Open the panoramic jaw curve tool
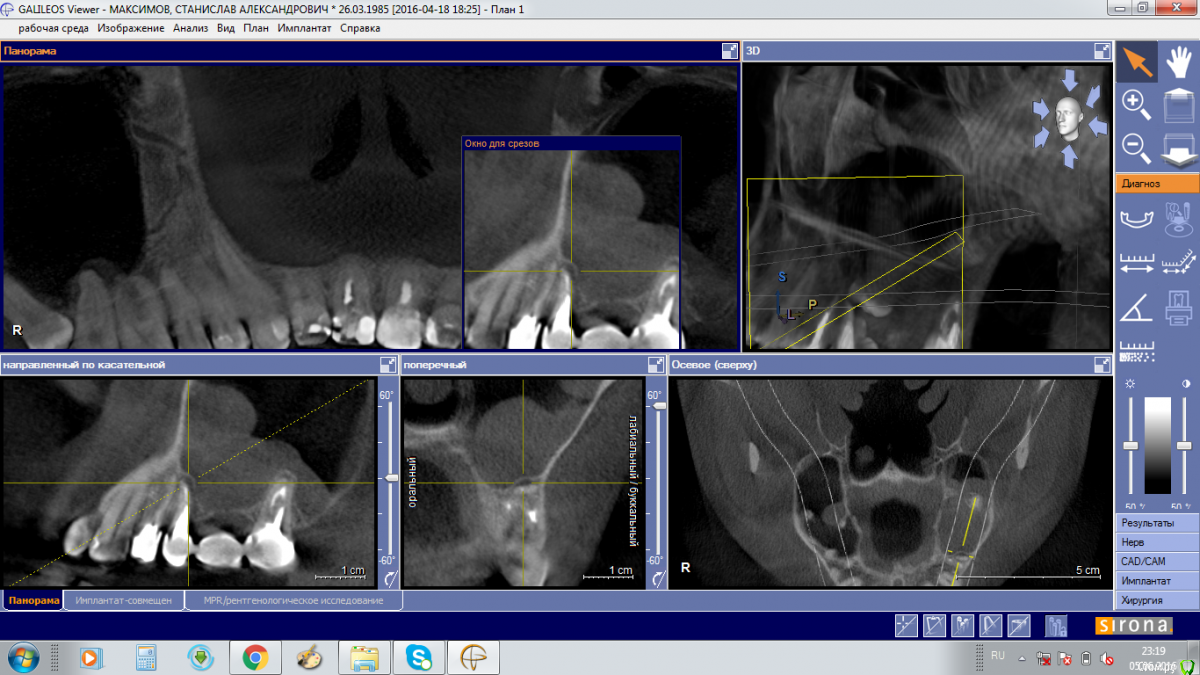The width and height of the screenshot is (1200, 675). click(x=1136, y=218)
